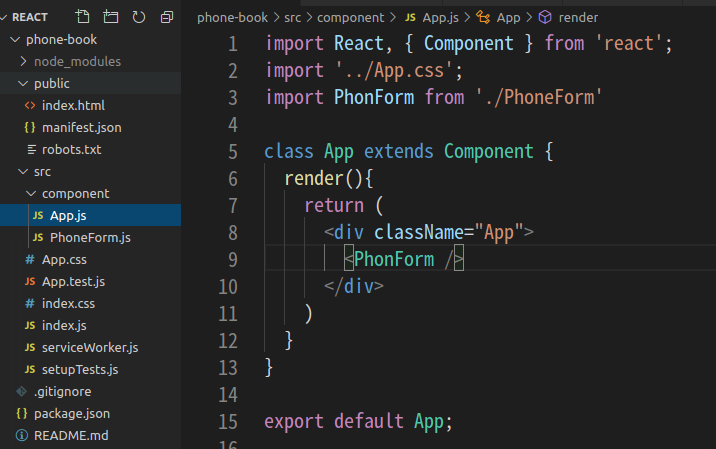Click the 'react' string on line 1
Viewport: 716px width, 449px height.
pyautogui.click(x=629, y=43)
